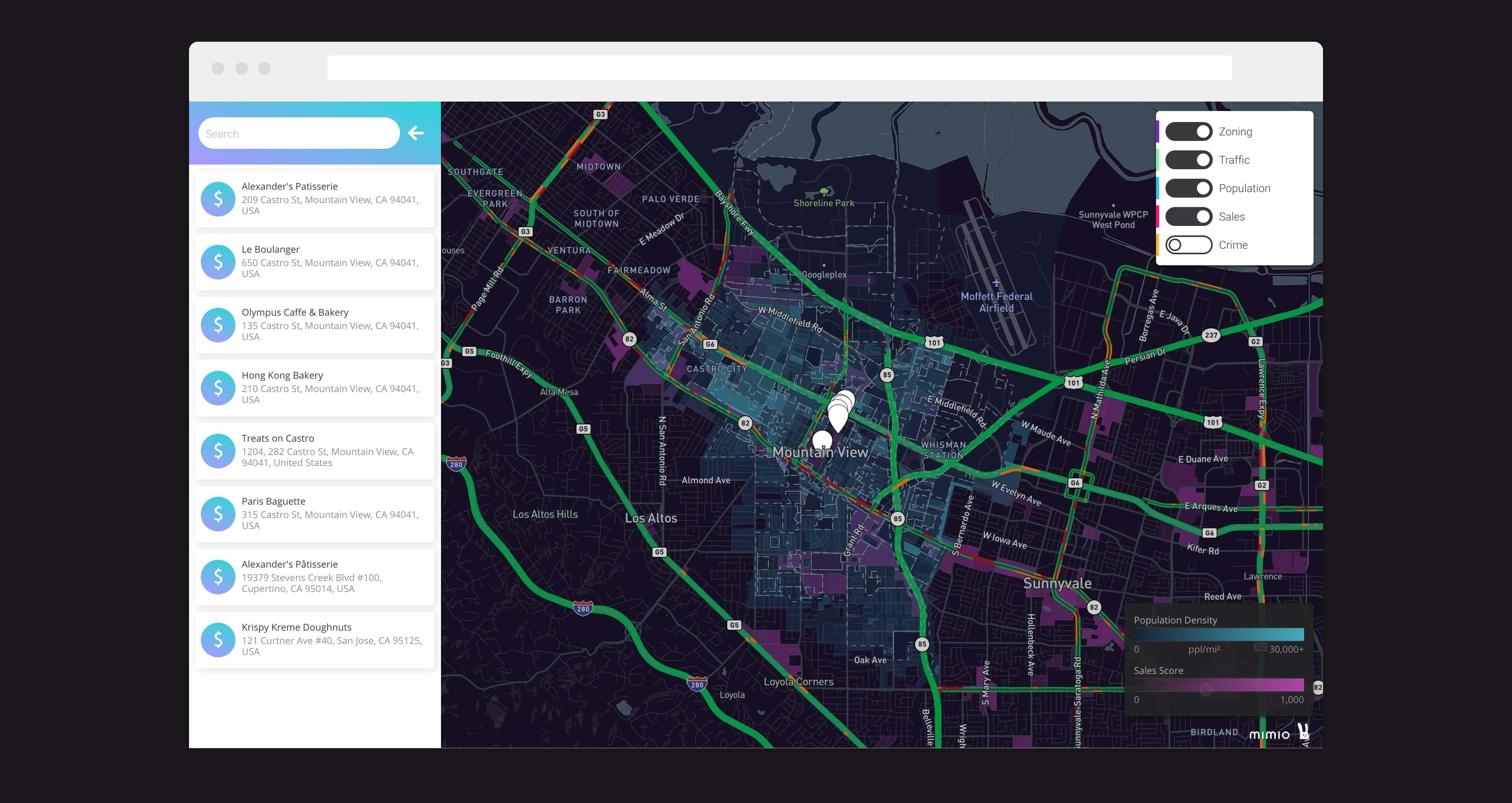Viewport: 1512px width, 803px height.
Task: Click dollar icon for Le Boulanger
Action: (x=218, y=262)
